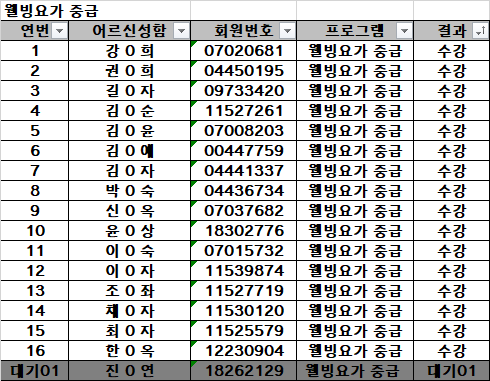Screen dimensions: 490x381
Task: Click name cell 최 0 자
Action: (130, 331)
